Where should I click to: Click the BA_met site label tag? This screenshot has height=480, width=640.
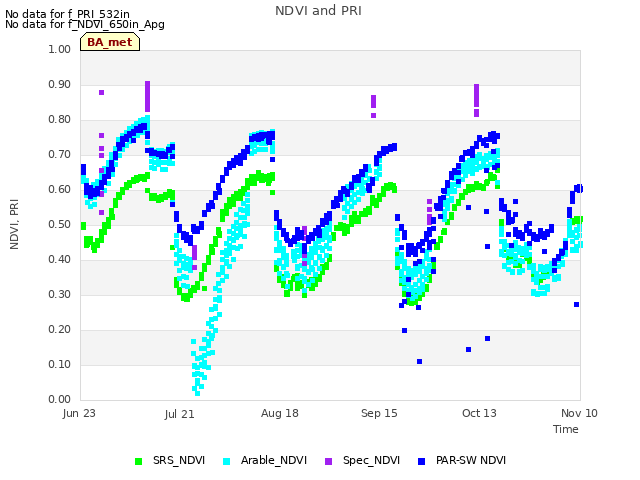tap(110, 42)
